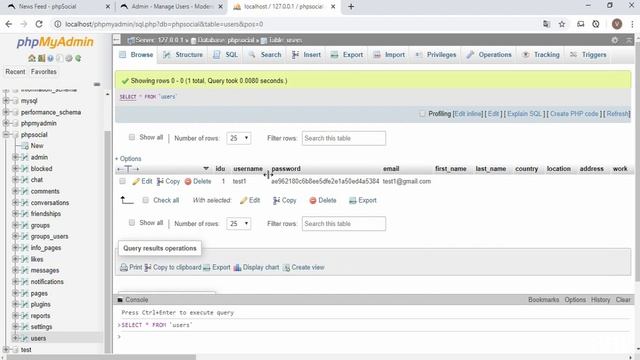This screenshot has width=640, height=360.
Task: Open the Structure tab
Action: tap(183, 55)
